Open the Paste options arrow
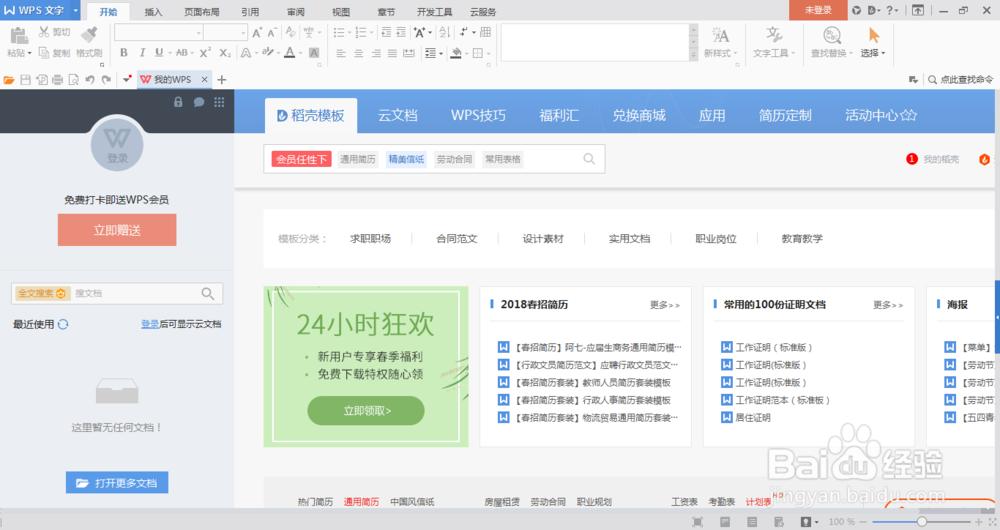This screenshot has width=1000, height=530. (29, 54)
